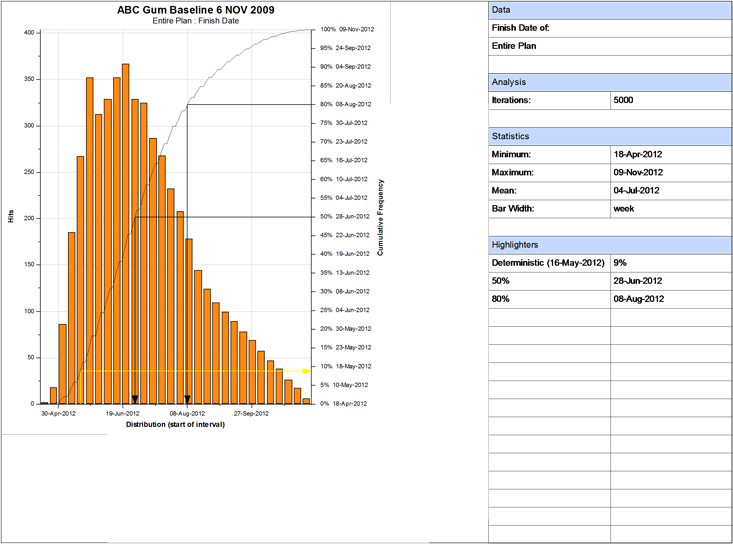Screen dimensions: 733x544
Task: Select the Cumulative Frequency axis label
Action: point(380,217)
